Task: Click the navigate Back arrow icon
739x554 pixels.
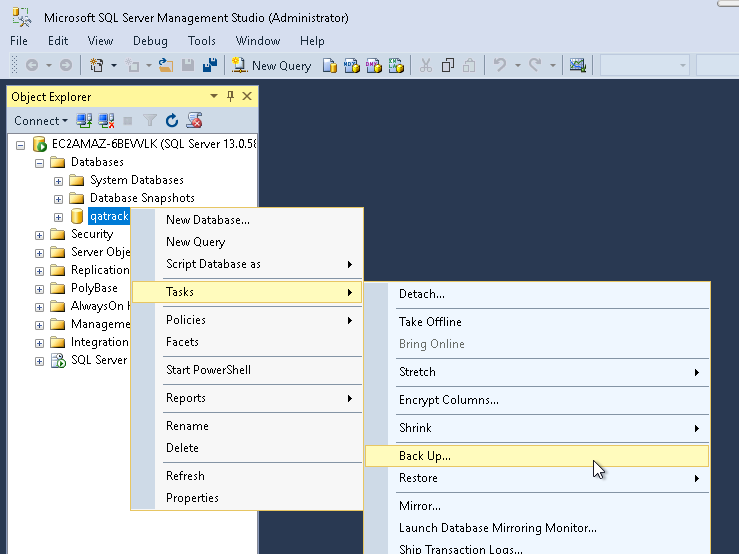Action: tap(32, 66)
